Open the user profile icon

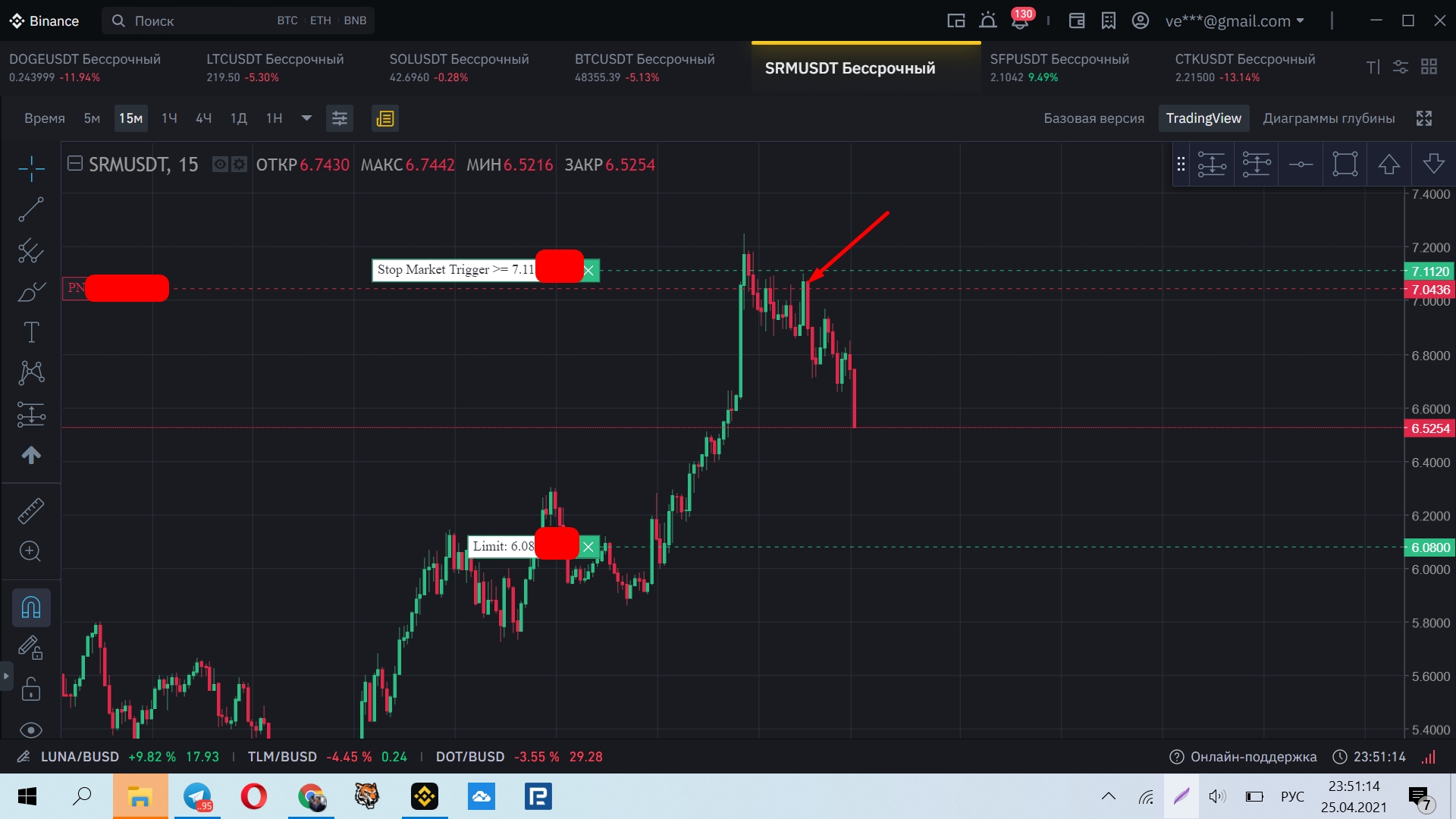[1140, 20]
